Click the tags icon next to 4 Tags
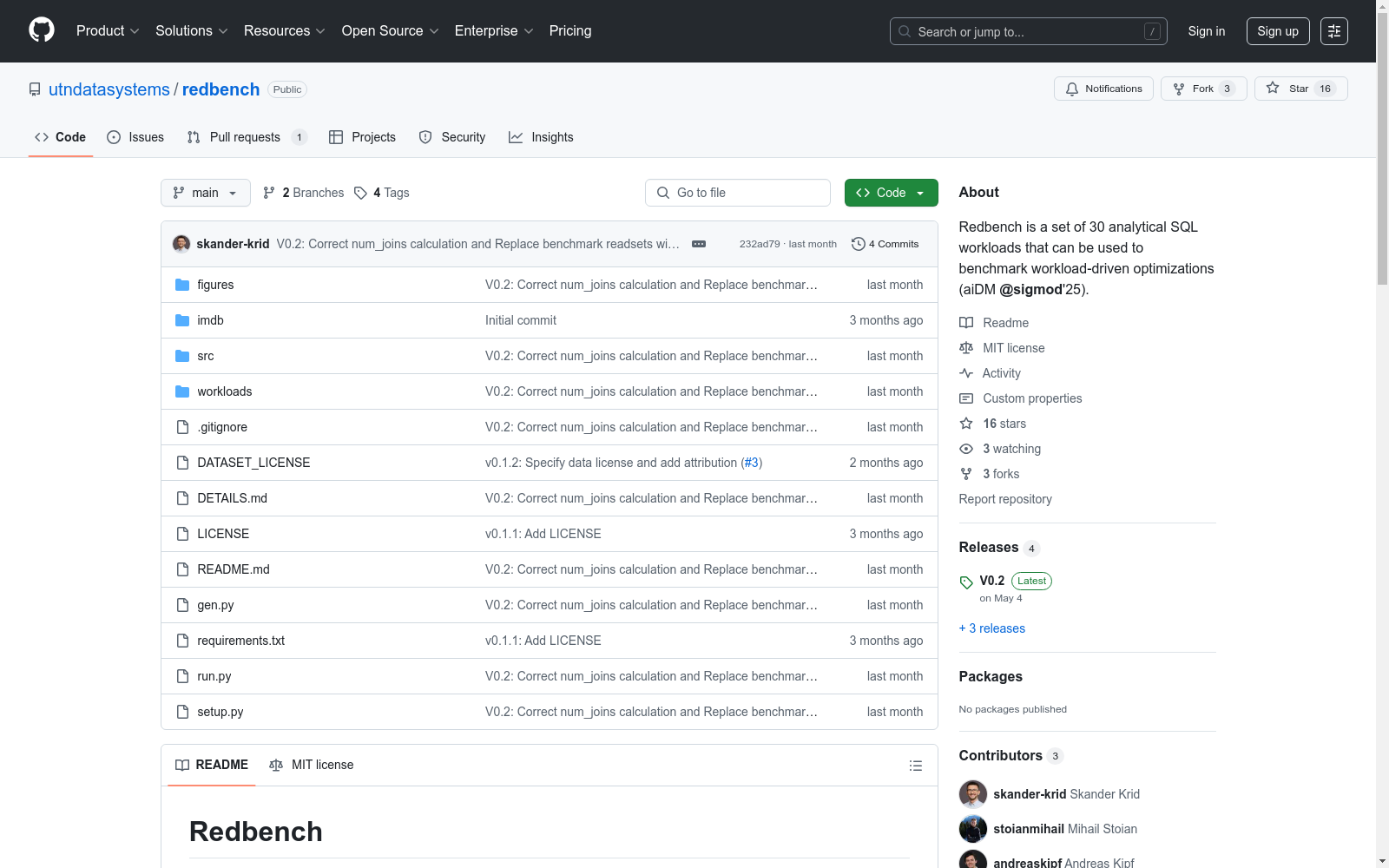Screen dimensions: 1389x868 pyautogui.click(x=360, y=193)
